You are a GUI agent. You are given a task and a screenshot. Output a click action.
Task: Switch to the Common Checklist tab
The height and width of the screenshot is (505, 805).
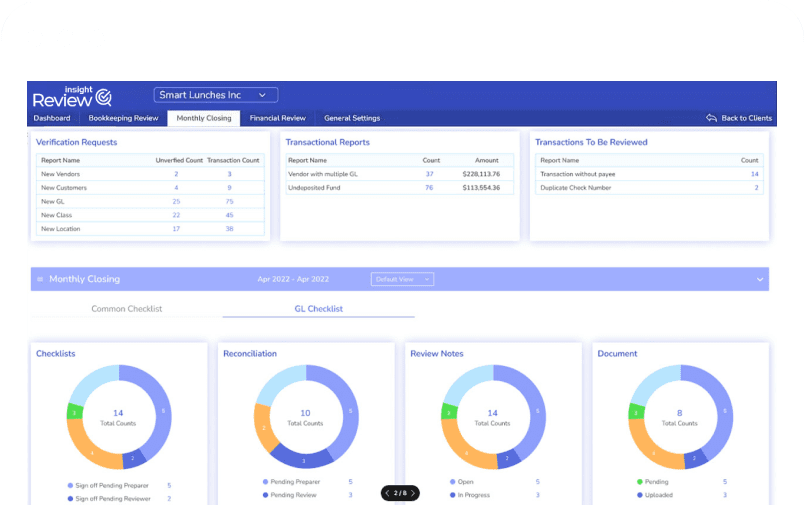[126, 309]
